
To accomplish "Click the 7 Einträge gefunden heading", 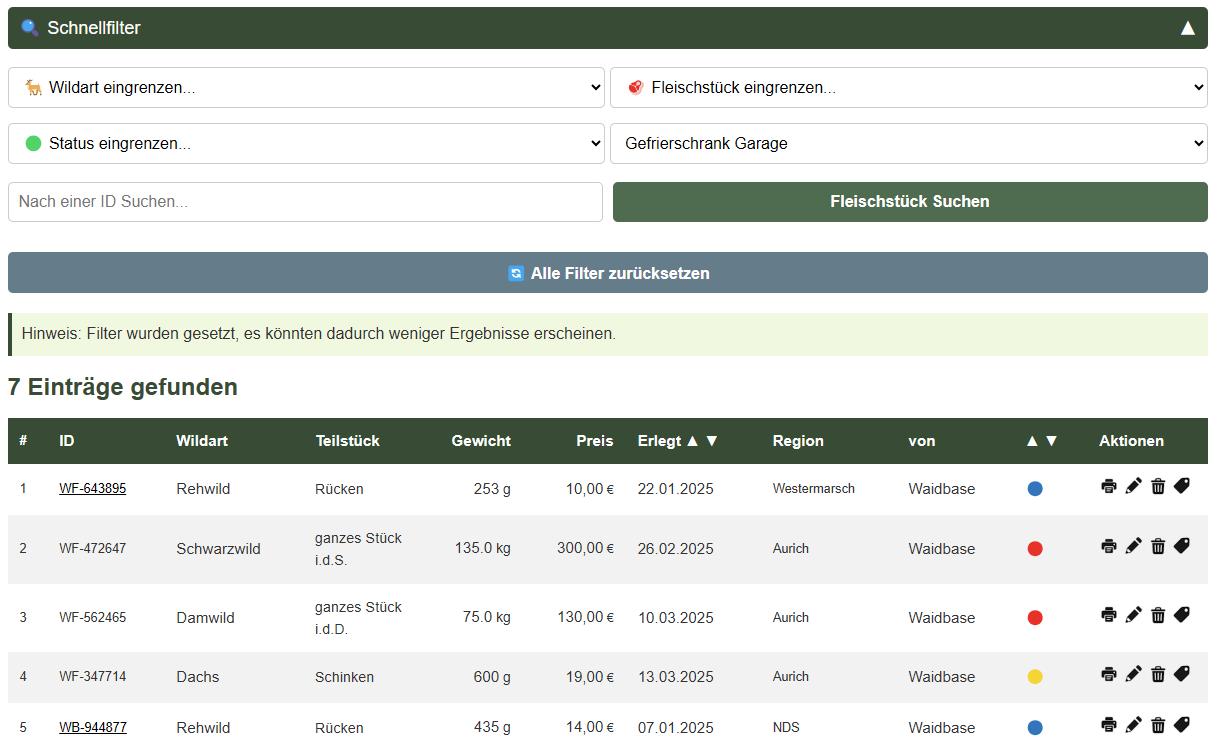I will tap(123, 387).
